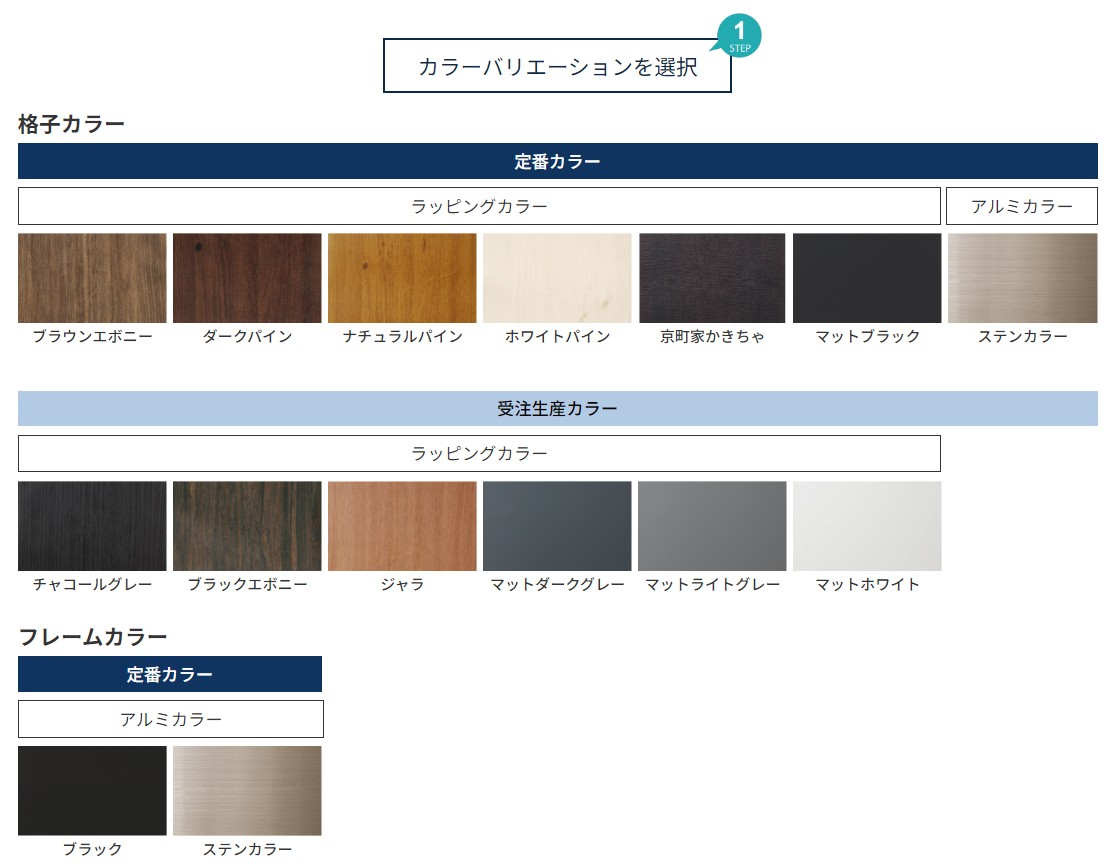Screen dimensions: 1117x868
Task: Select the ホワイトパイン color swatch
Action: [557, 278]
